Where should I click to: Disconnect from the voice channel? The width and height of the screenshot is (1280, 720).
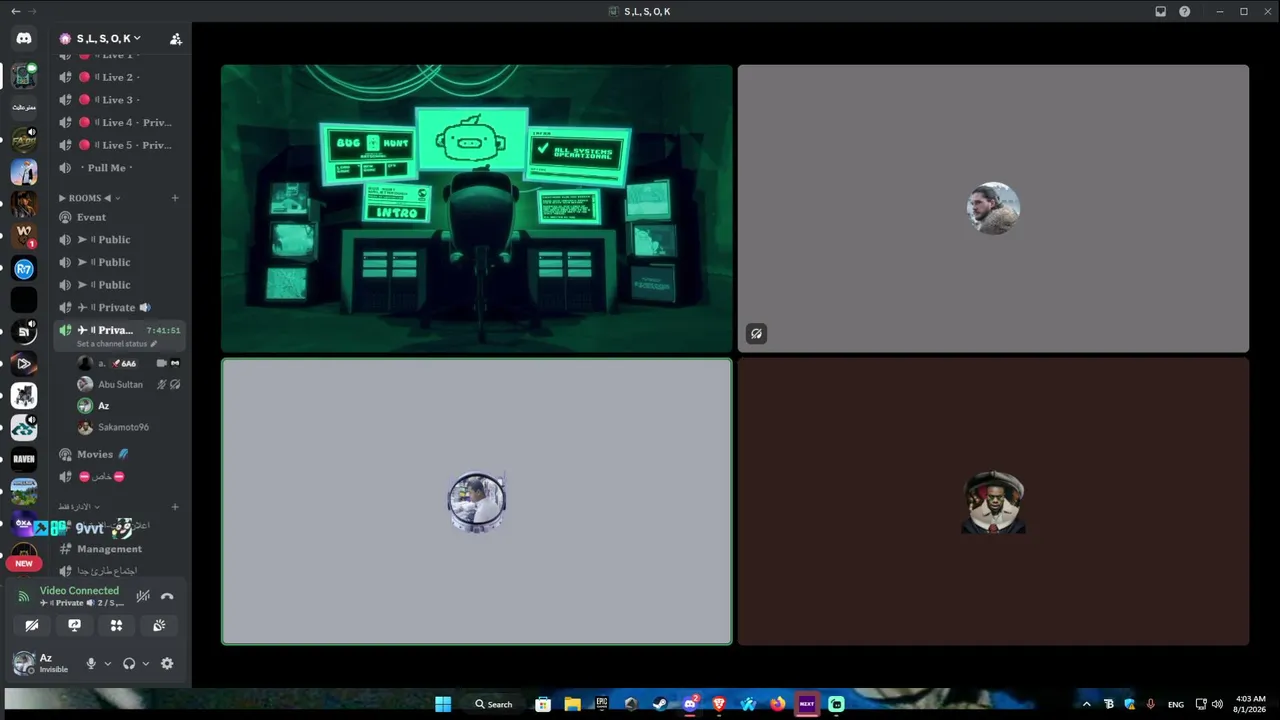coord(167,596)
